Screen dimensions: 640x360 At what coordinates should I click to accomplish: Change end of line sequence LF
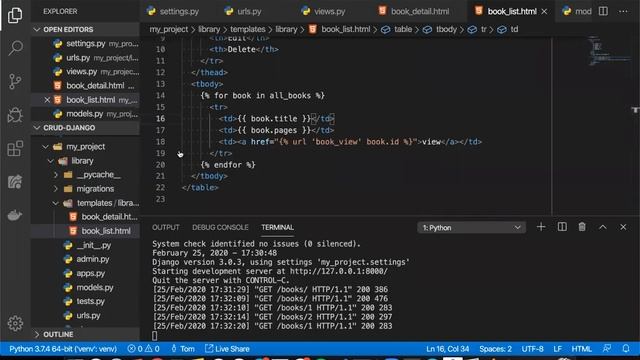[x=557, y=349]
